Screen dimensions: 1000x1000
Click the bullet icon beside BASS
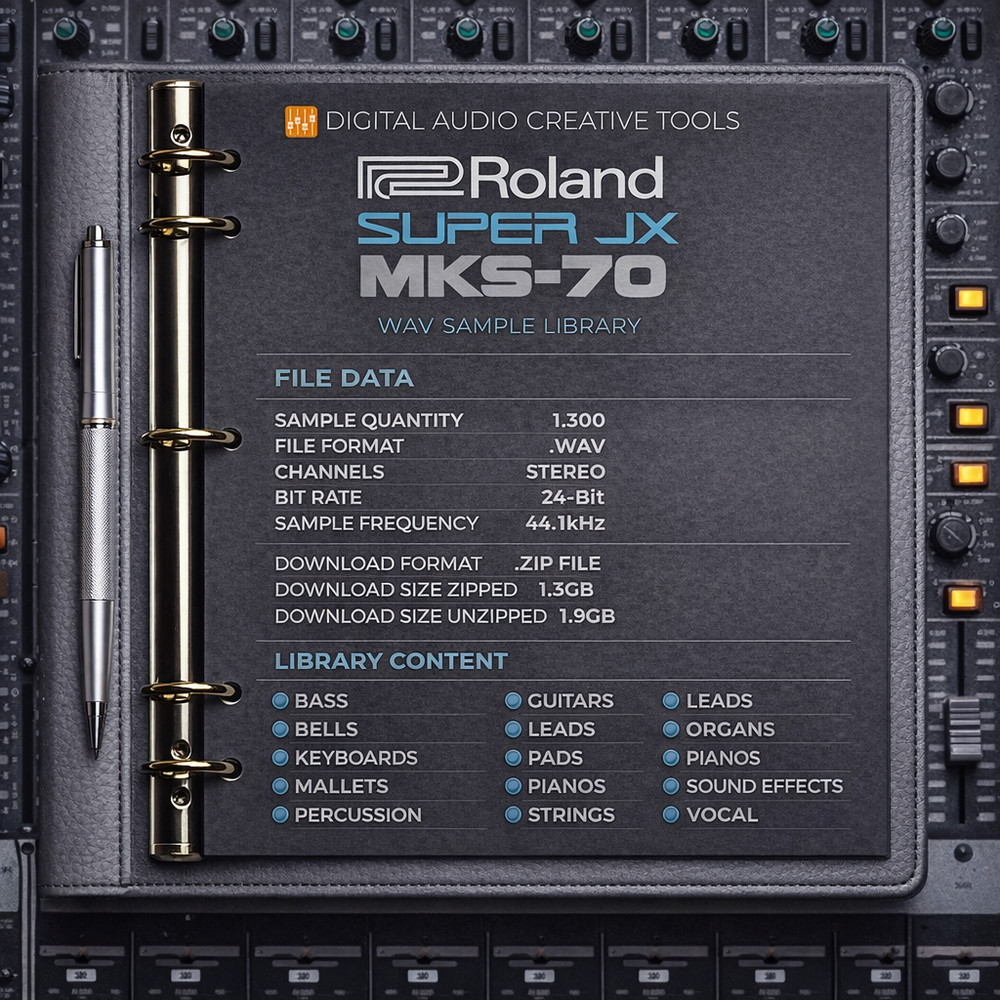tap(283, 701)
